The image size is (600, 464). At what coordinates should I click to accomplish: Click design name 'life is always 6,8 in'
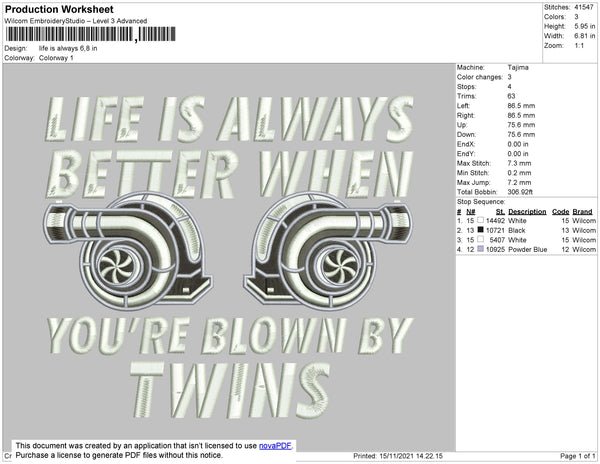tap(68, 49)
